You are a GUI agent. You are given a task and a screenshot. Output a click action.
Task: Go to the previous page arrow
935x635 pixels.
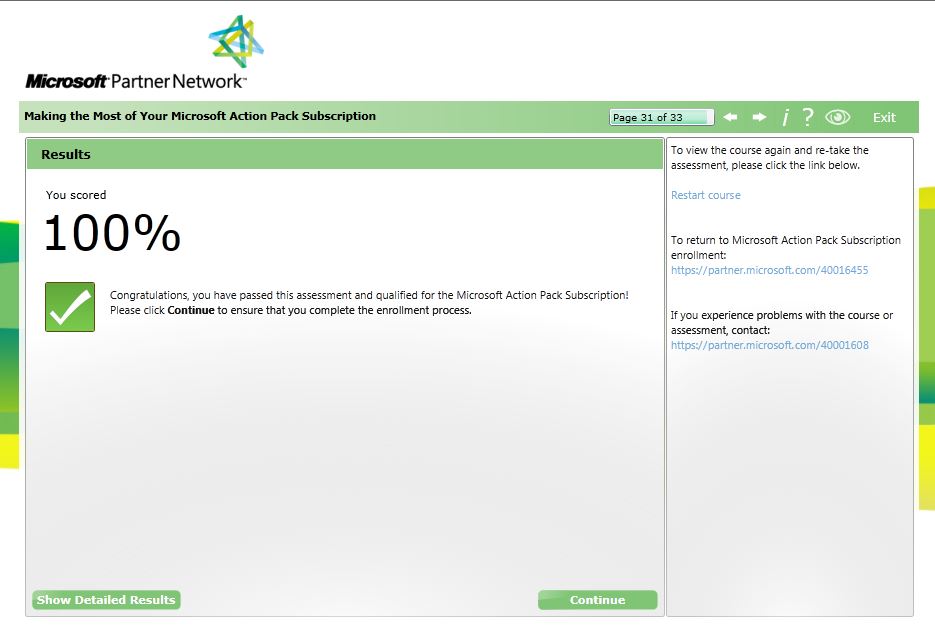point(731,117)
